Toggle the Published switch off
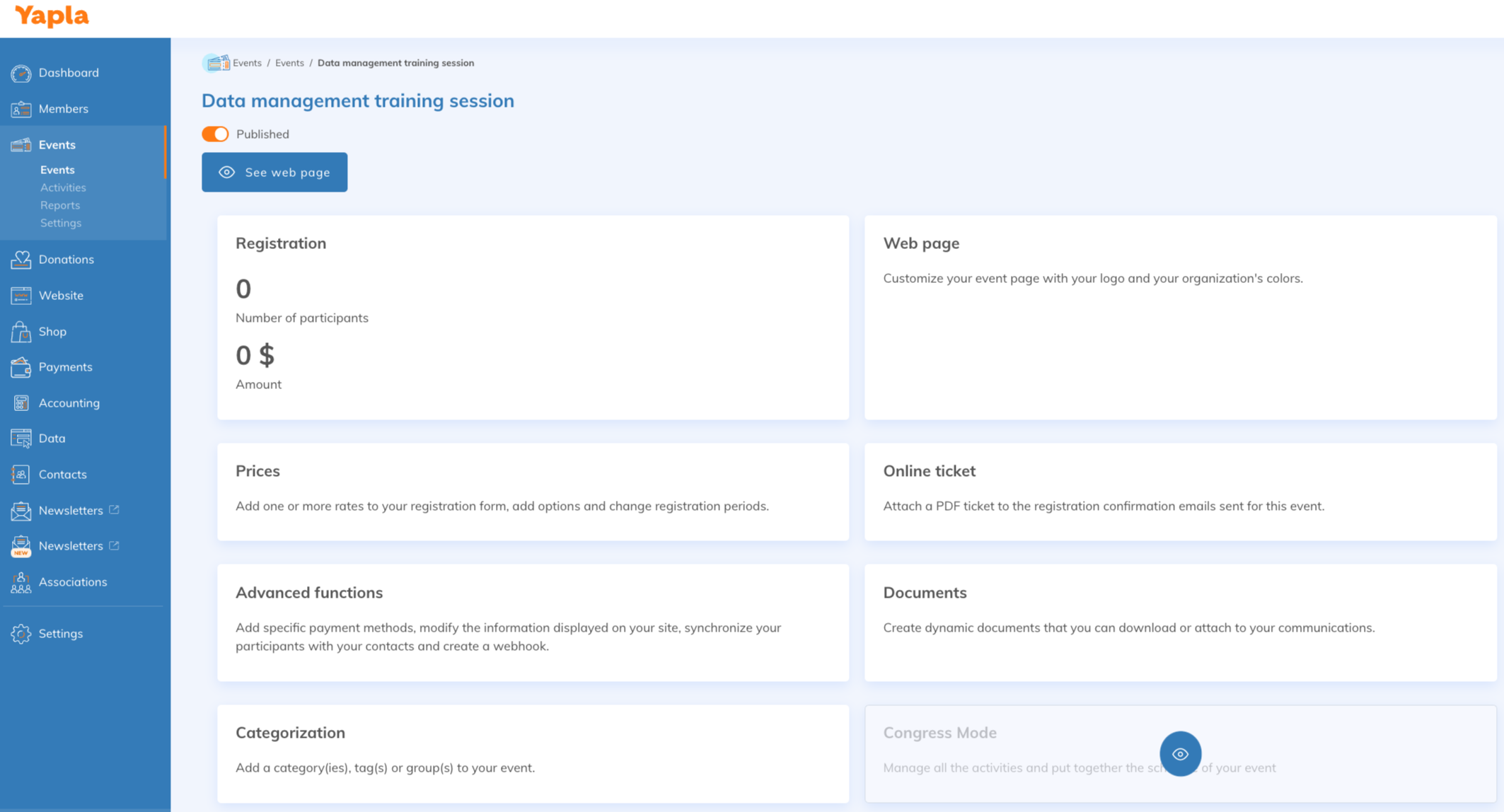The width and height of the screenshot is (1504, 812). tap(215, 134)
